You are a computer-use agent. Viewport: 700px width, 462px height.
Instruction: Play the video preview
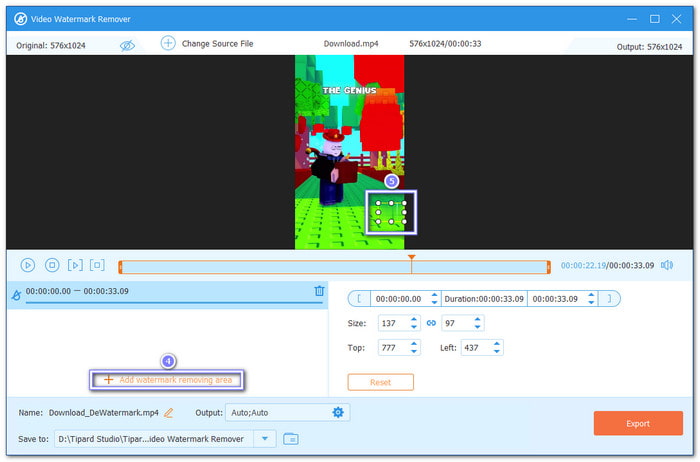point(28,265)
